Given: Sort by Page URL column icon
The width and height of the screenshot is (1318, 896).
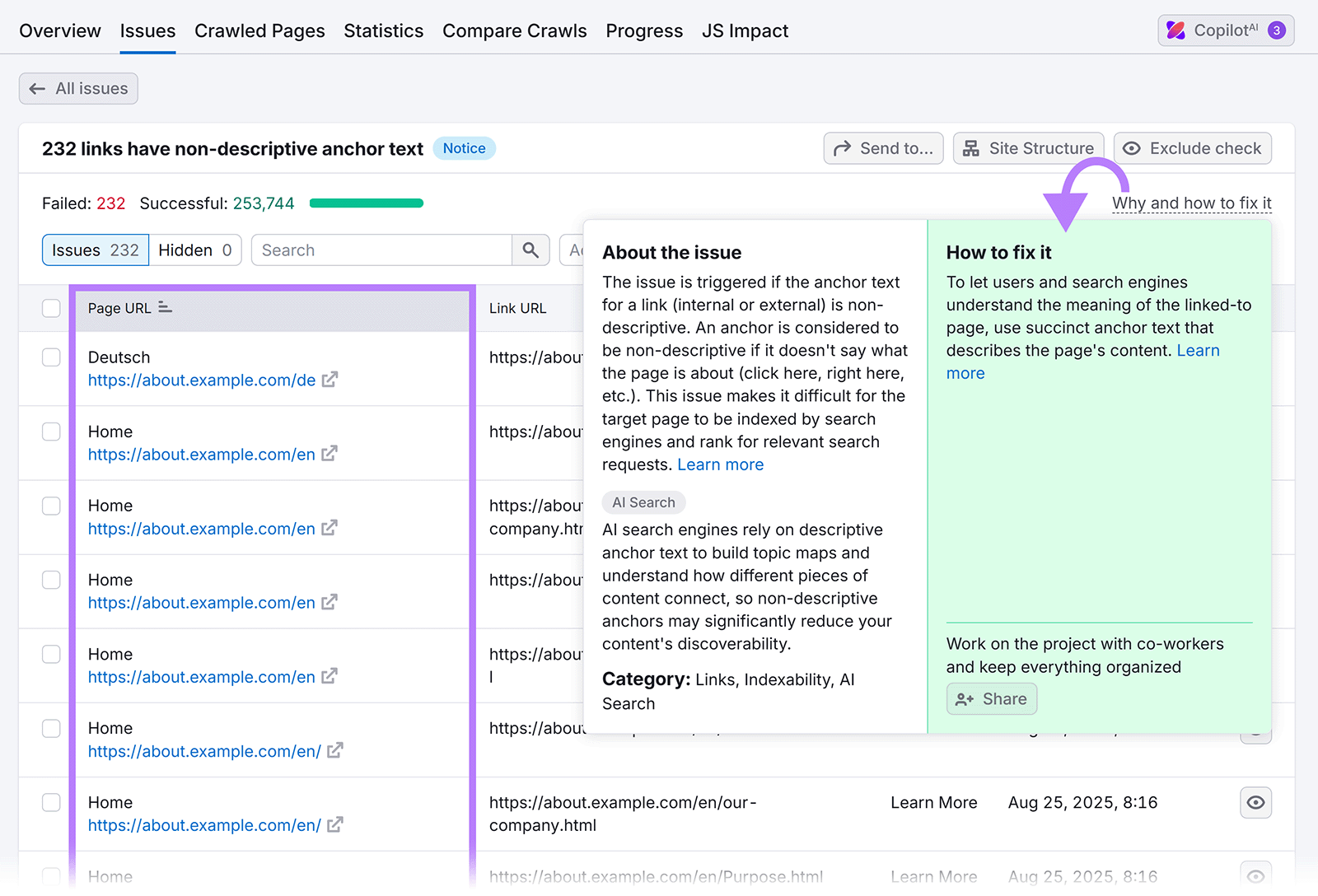Looking at the screenshot, I should (165, 307).
